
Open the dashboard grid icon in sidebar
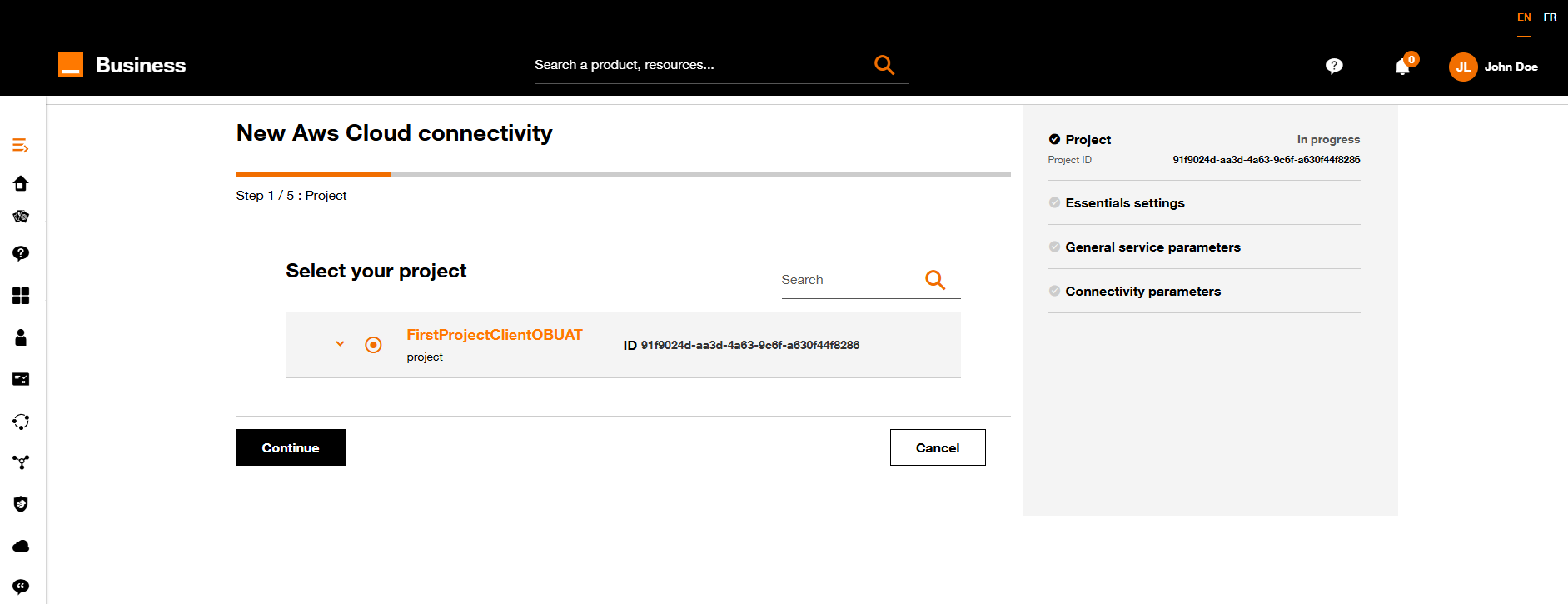coord(21,296)
